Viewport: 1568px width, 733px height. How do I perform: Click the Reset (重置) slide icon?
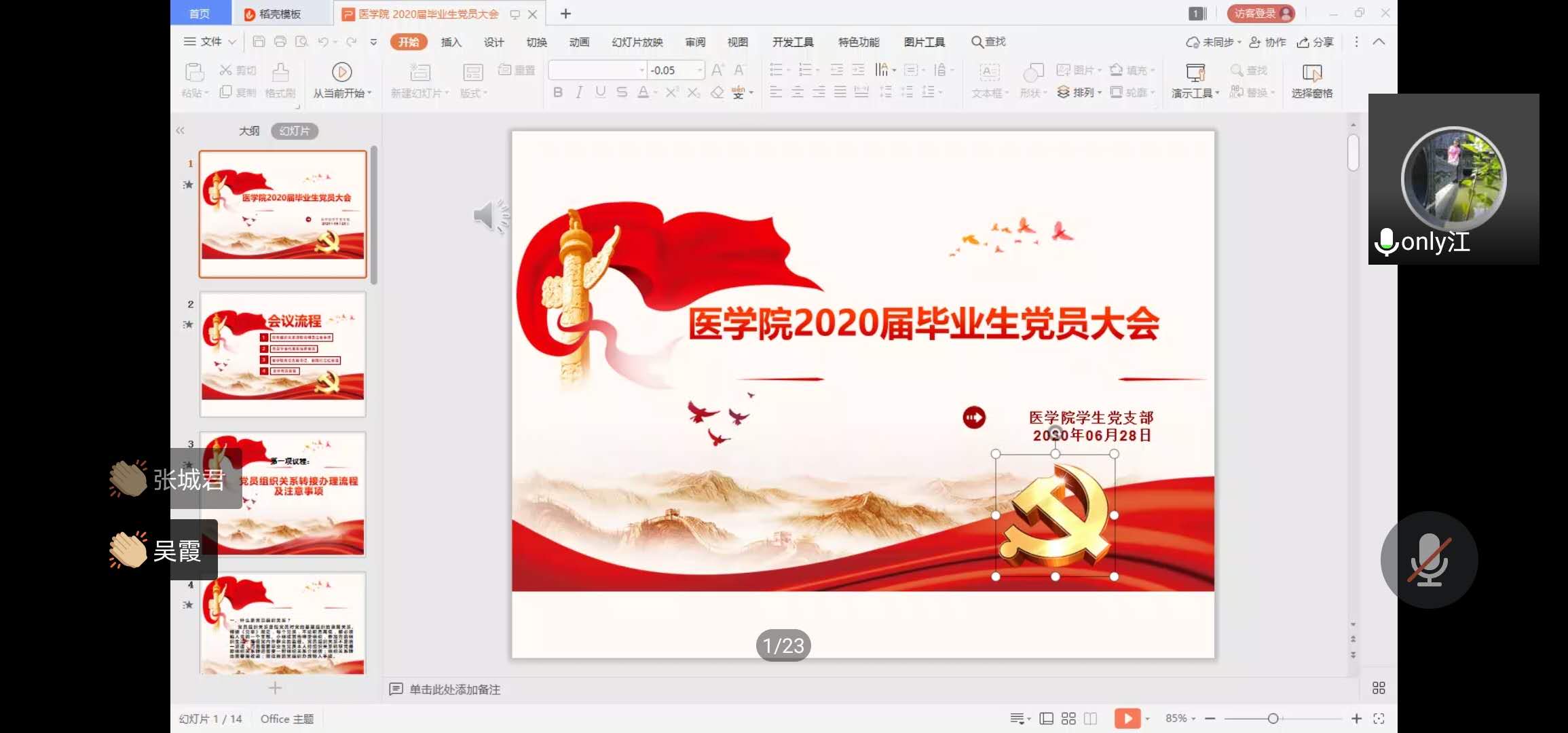(x=505, y=69)
